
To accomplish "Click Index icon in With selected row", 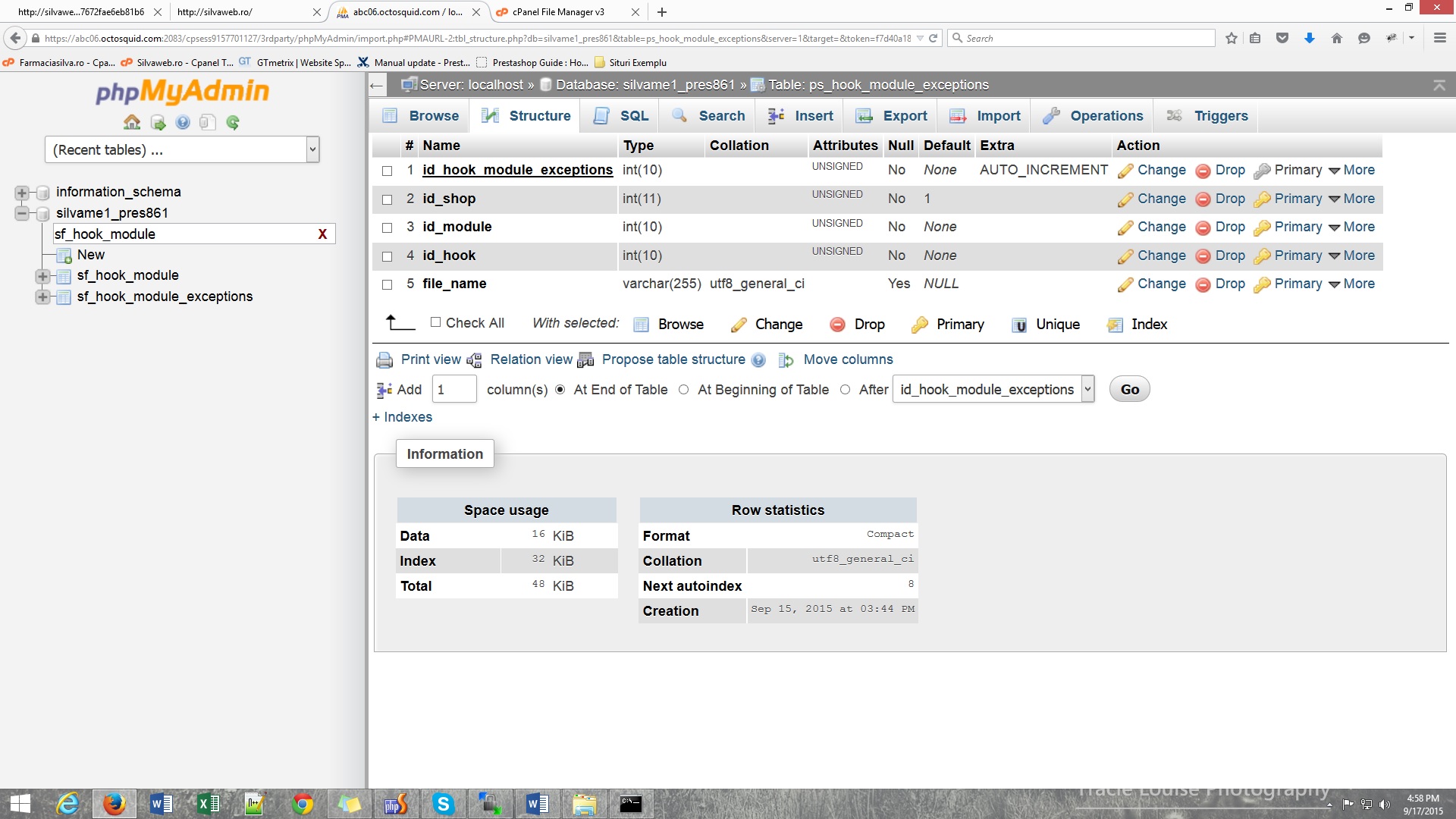I will pyautogui.click(x=1115, y=325).
